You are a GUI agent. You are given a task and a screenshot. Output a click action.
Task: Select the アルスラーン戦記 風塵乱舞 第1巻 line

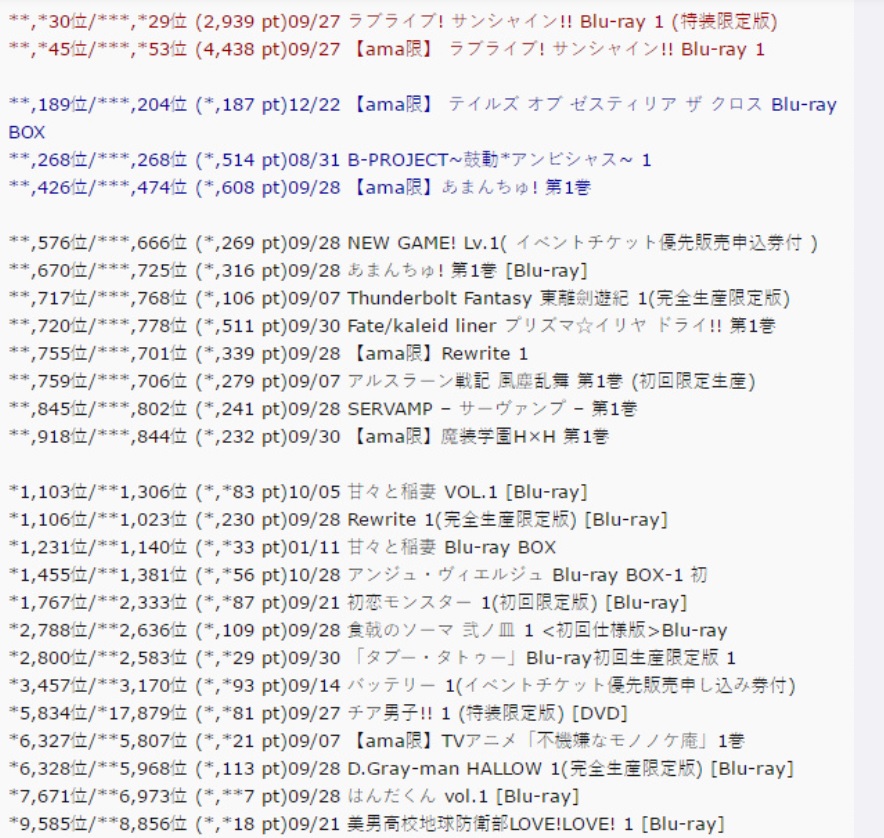pos(382,381)
